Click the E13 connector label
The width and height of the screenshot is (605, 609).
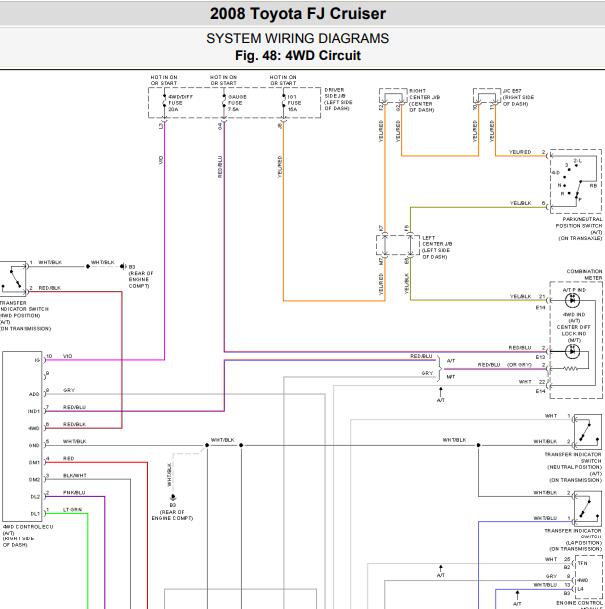[x=541, y=357]
